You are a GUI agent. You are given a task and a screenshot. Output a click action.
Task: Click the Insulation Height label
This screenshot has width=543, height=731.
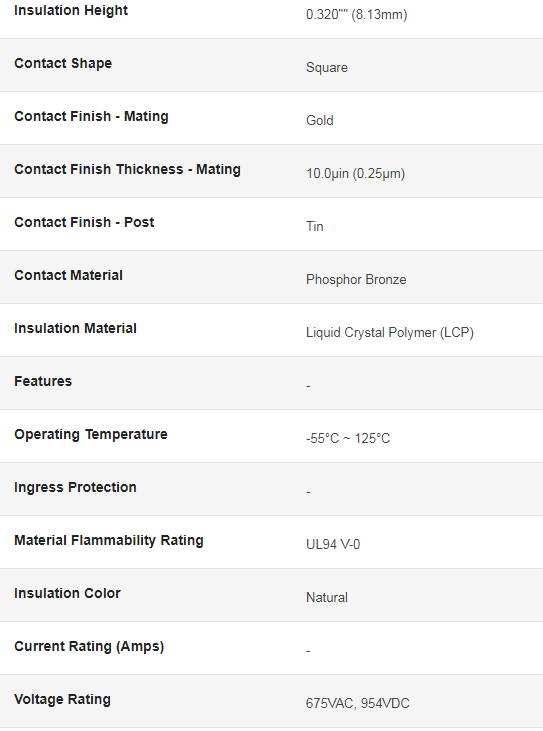click(71, 11)
